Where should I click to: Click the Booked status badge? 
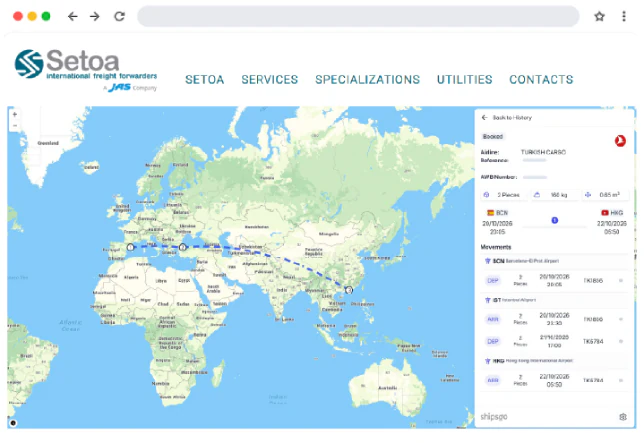(x=492, y=136)
